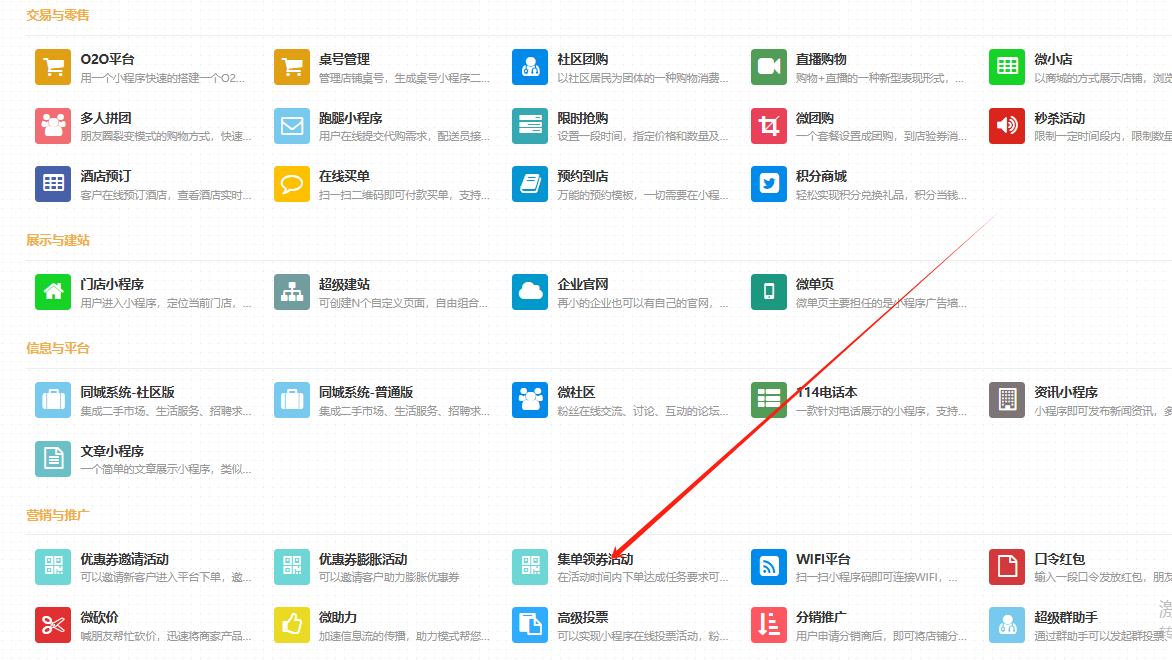Click the 桌号管理 cart icon
Image resolution: width=1172 pixels, height=660 pixels.
point(292,67)
